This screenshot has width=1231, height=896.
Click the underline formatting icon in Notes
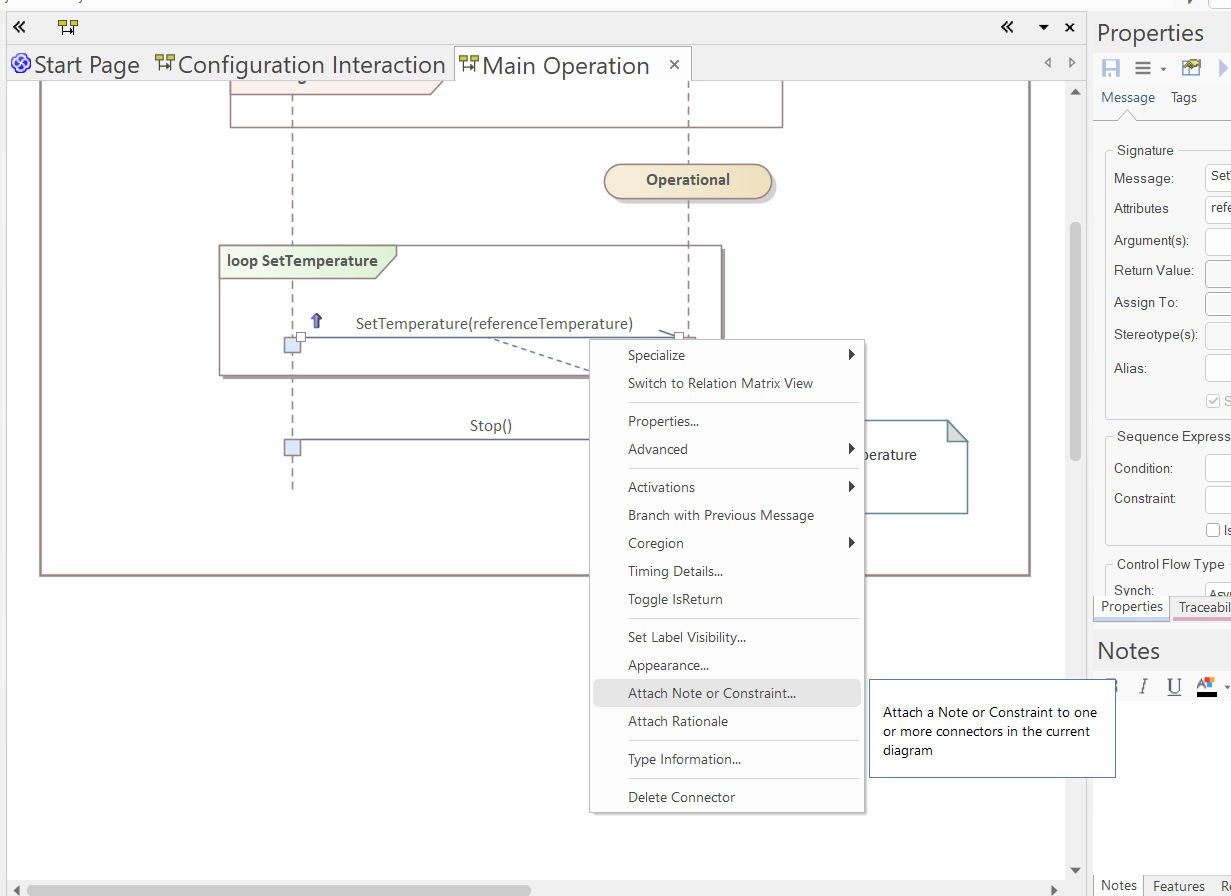tap(1174, 686)
